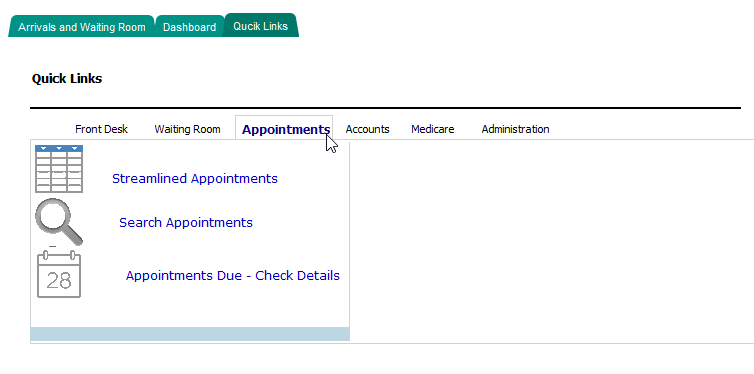Select the Qucik Links tab

click(261, 25)
